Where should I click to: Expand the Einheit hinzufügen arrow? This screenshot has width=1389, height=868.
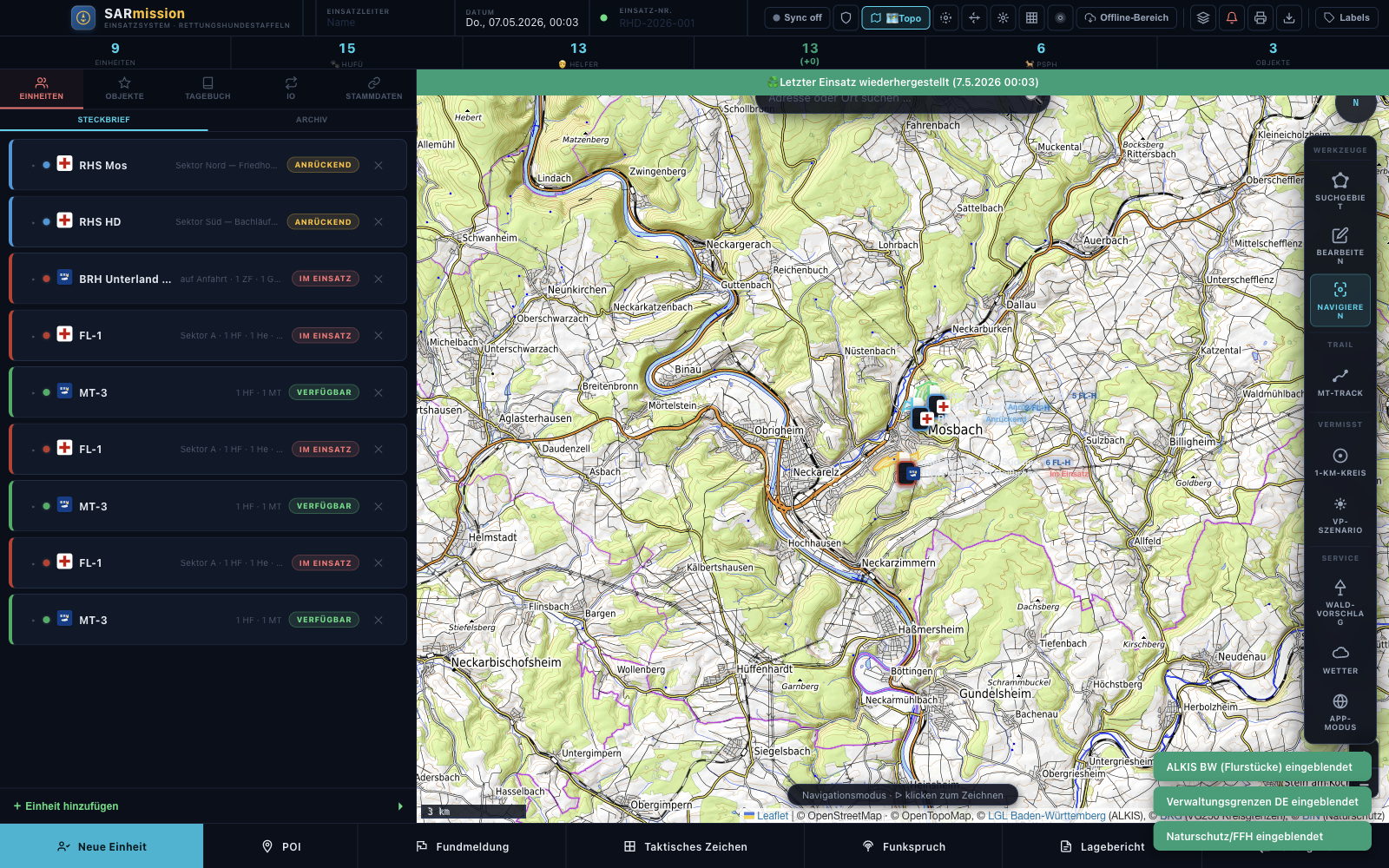[x=400, y=806]
